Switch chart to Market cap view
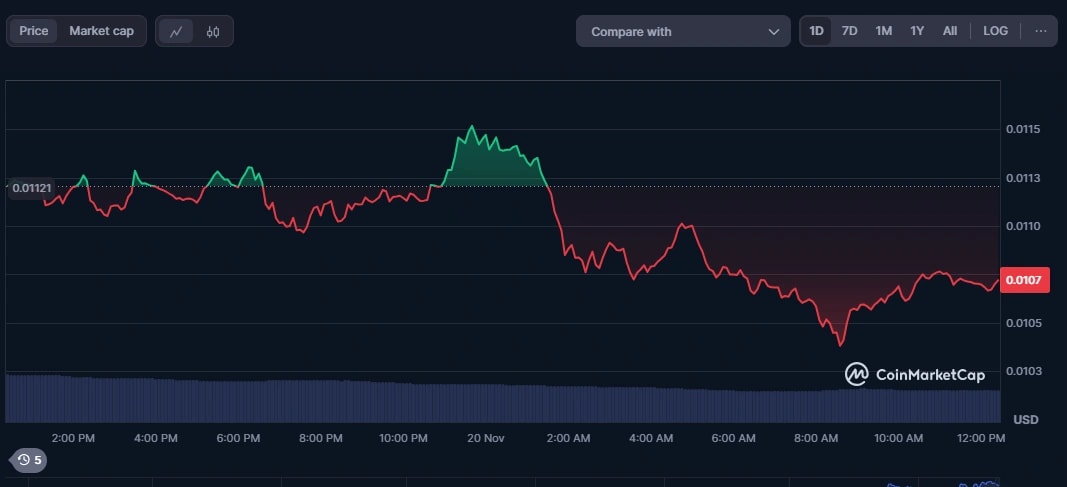 coord(101,31)
